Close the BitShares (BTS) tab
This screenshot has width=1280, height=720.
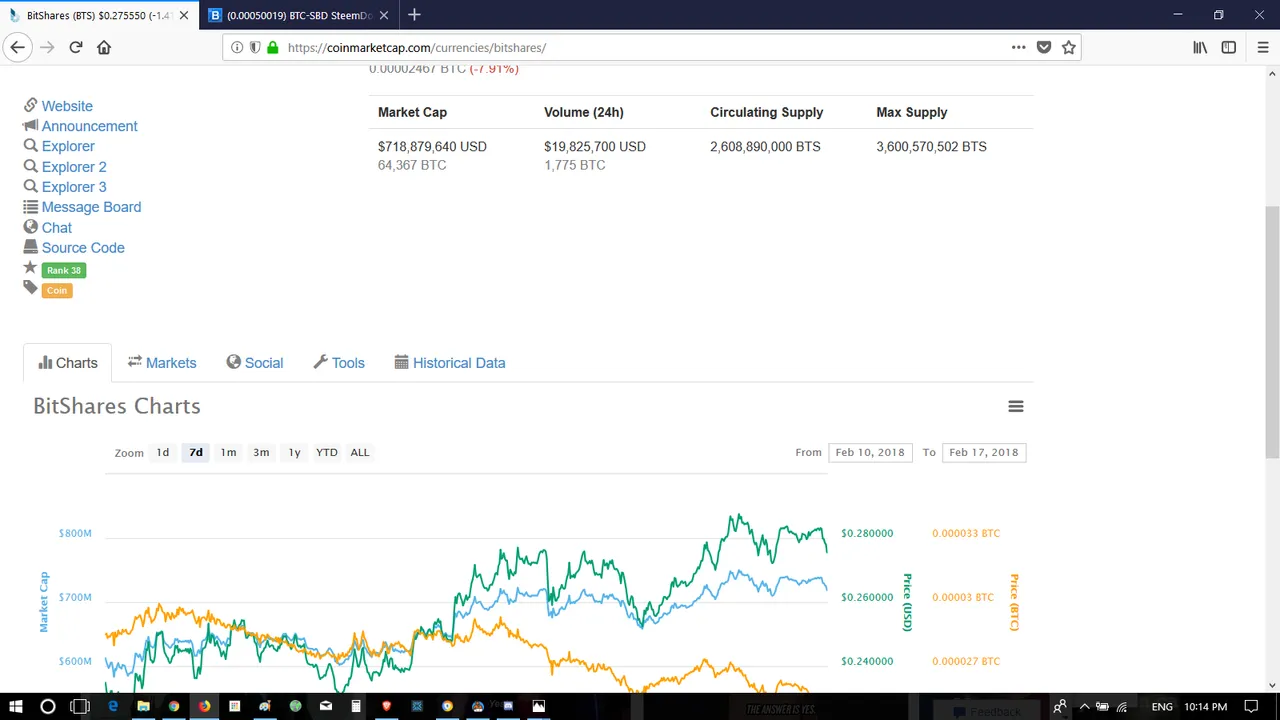pos(183,15)
